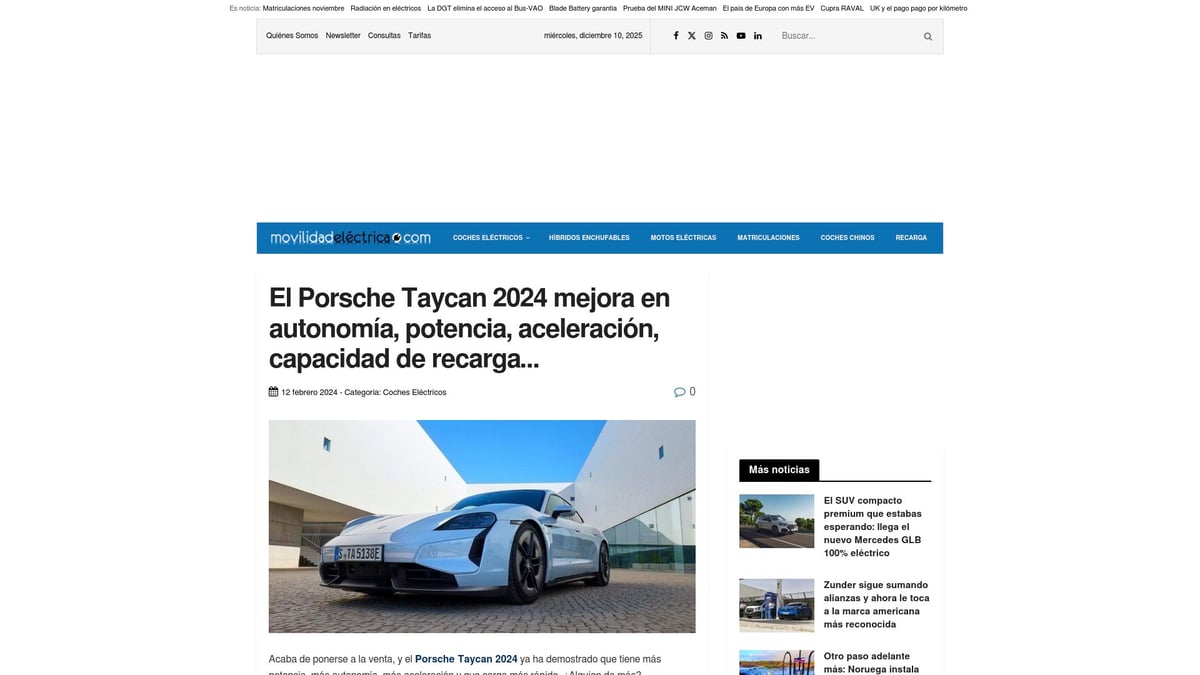Open the Instagram profile icon
This screenshot has height=675, width=1200.
pyautogui.click(x=708, y=35)
